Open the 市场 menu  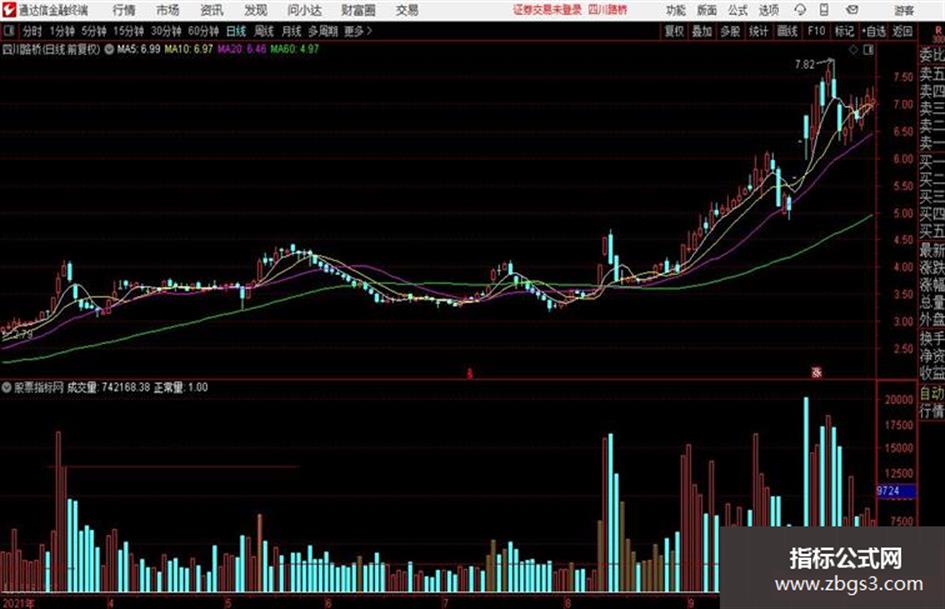[x=168, y=10]
